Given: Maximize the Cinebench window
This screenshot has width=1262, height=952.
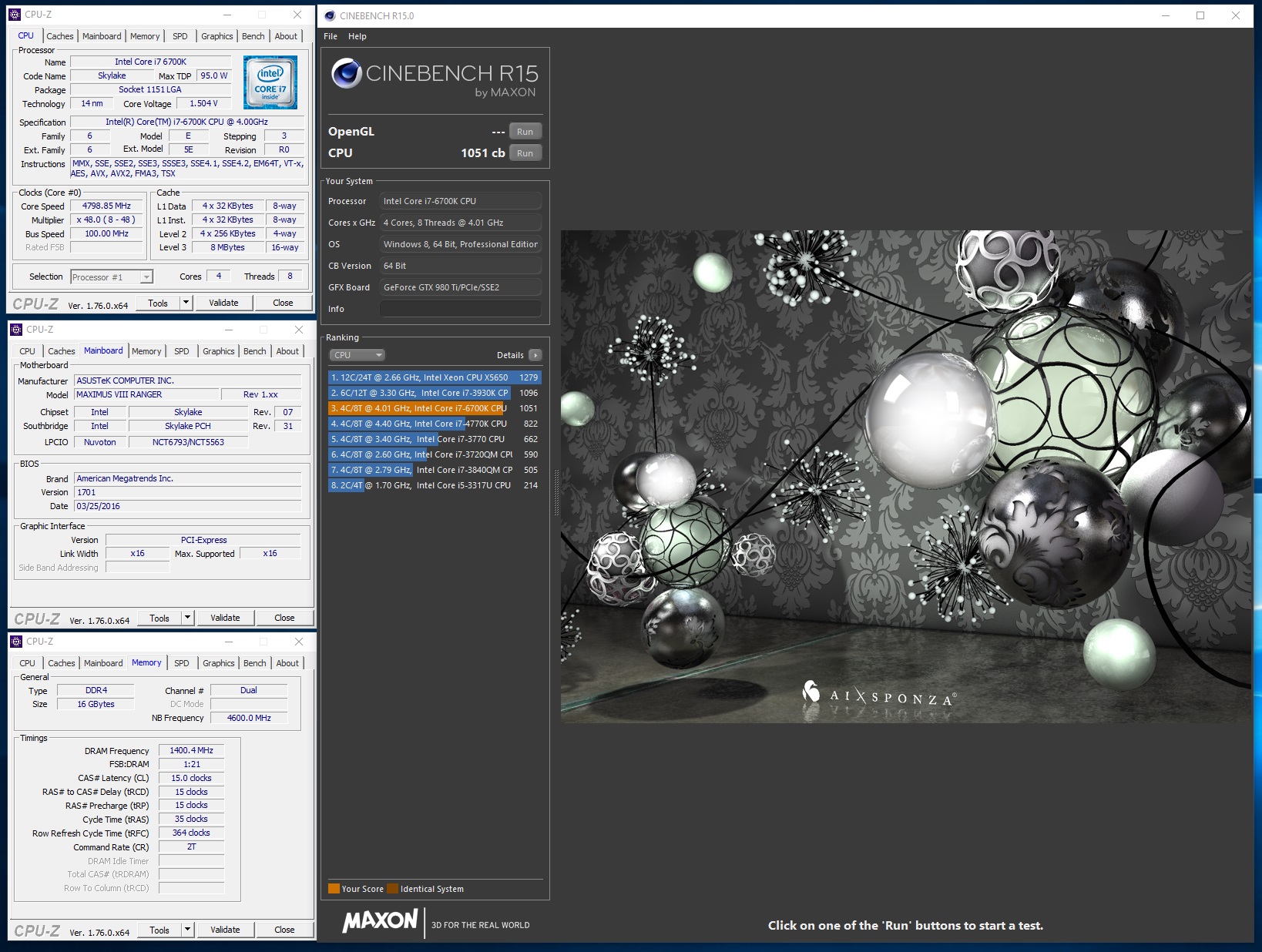Looking at the screenshot, I should pyautogui.click(x=1200, y=15).
